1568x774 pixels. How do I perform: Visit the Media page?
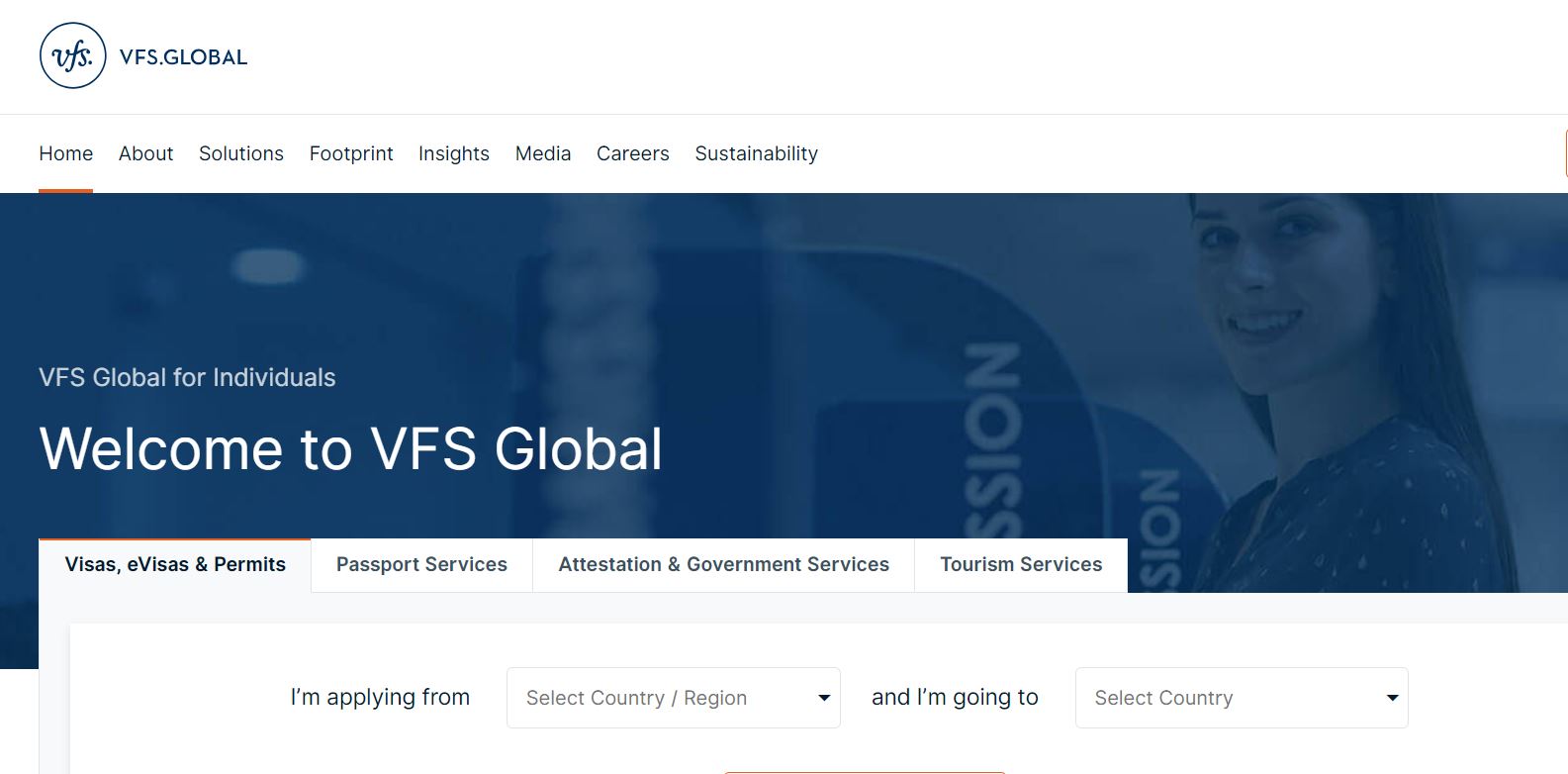[x=543, y=153]
